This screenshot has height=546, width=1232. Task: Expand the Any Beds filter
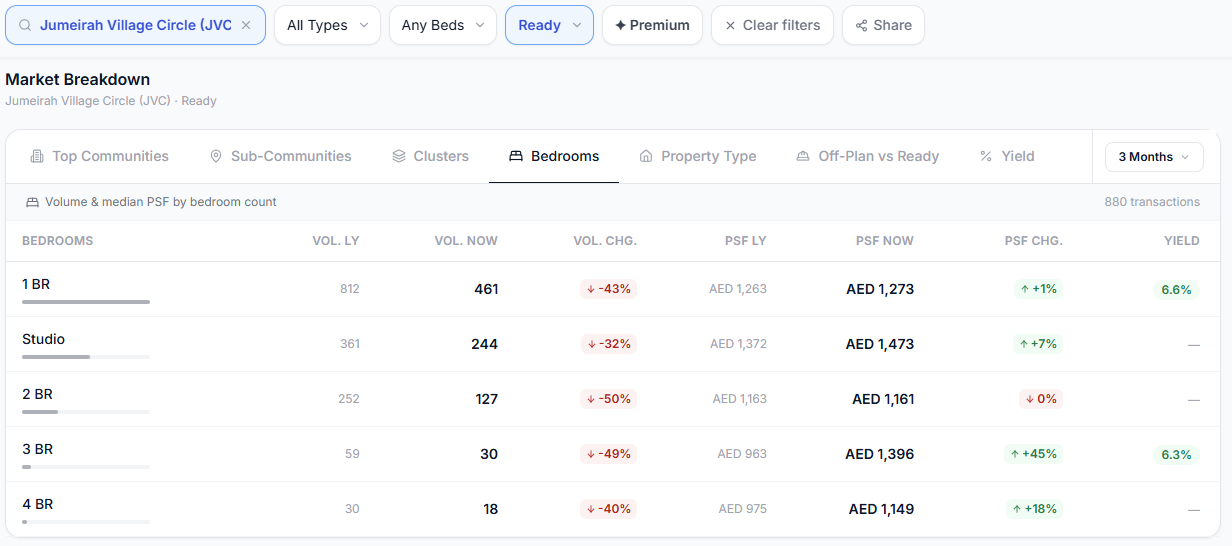[x=443, y=25]
